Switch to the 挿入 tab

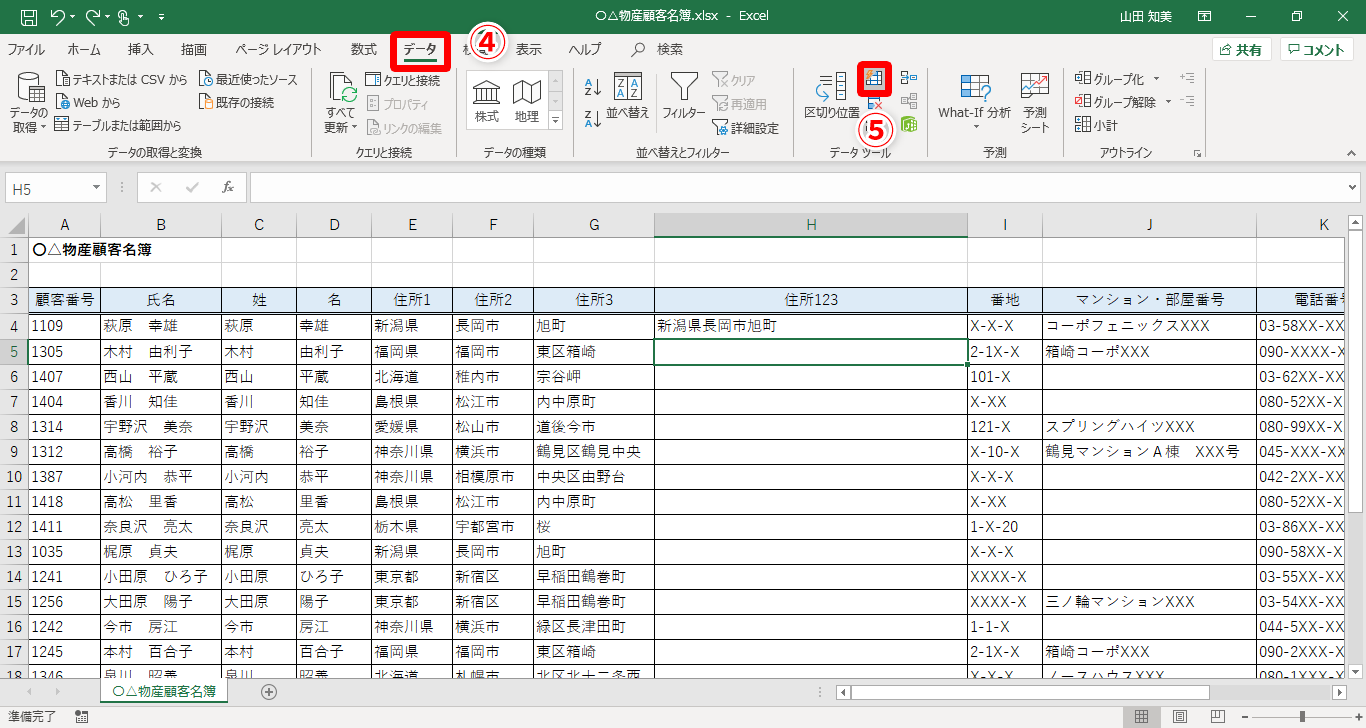click(x=141, y=49)
